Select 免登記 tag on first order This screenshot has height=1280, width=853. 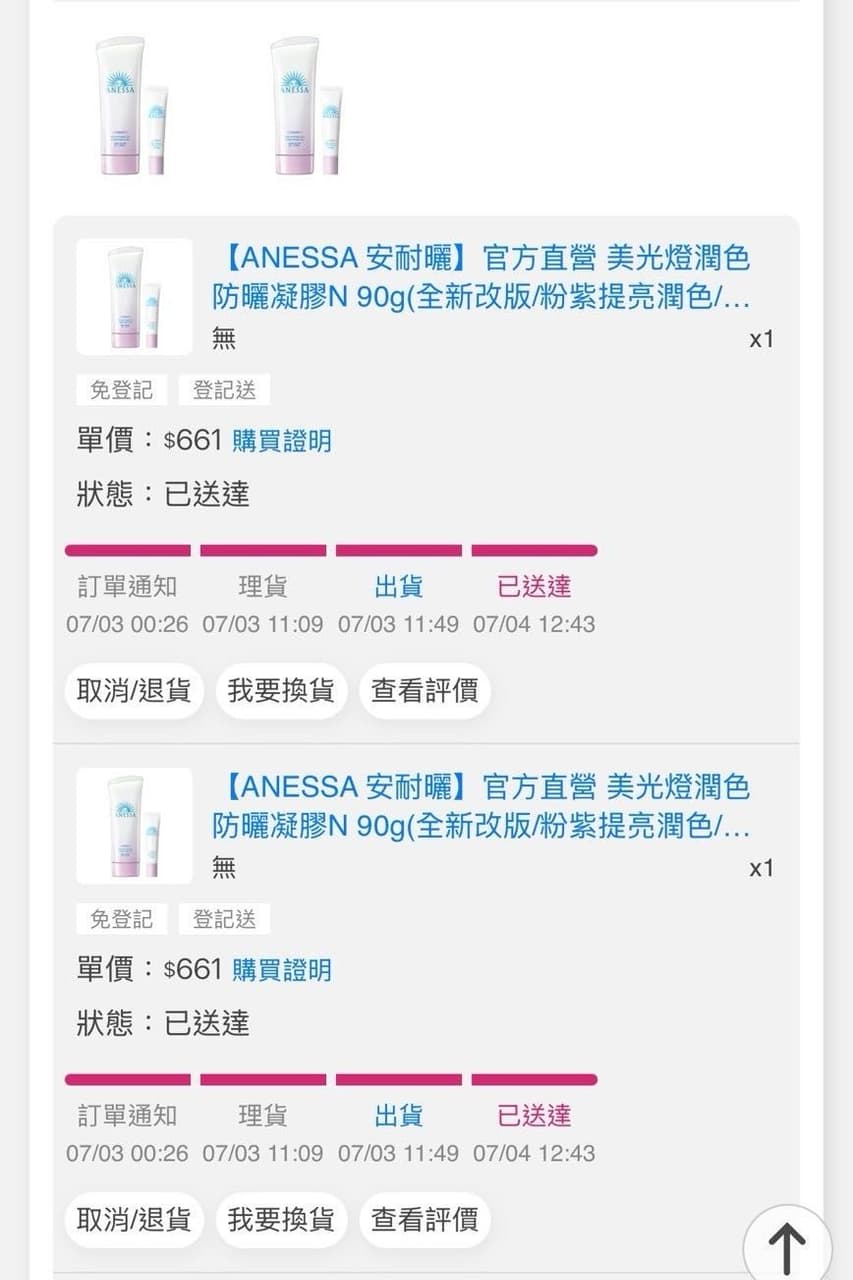122,390
